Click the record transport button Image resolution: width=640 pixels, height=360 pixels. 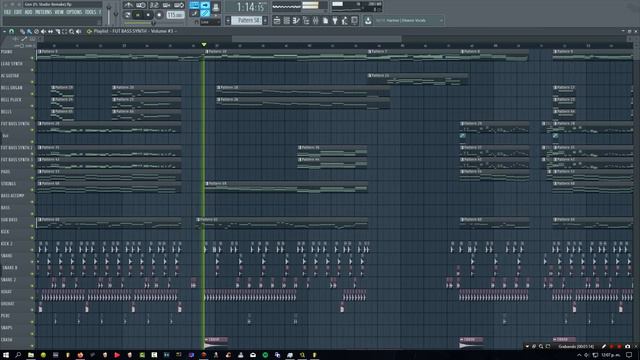pos(159,15)
